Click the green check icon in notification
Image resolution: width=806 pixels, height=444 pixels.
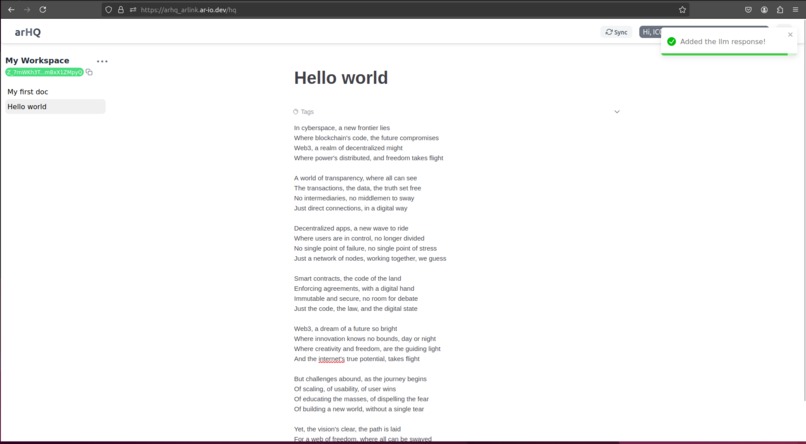pos(671,42)
